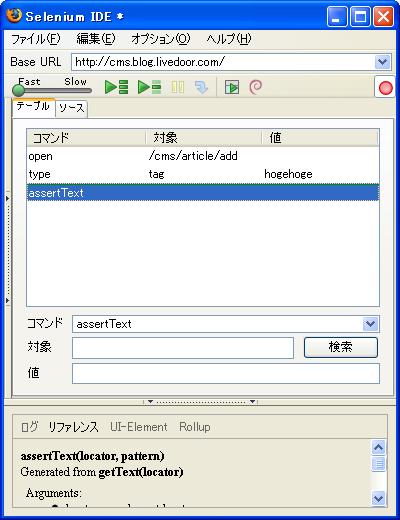Click the upper left sidebar expander arrow
400x520 pixels.
click(x=7, y=199)
